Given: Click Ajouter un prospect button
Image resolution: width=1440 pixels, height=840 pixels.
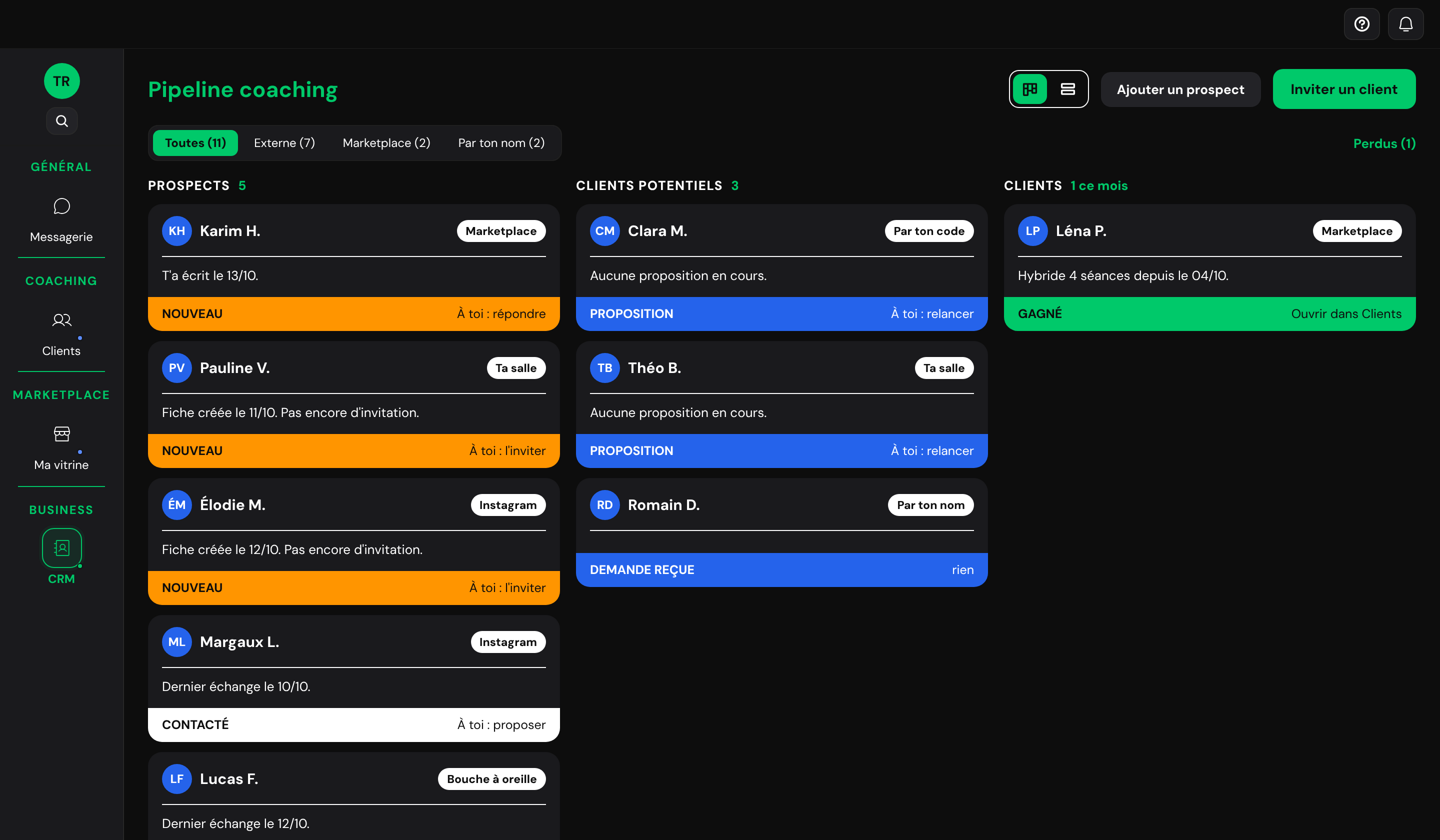Looking at the screenshot, I should pyautogui.click(x=1180, y=89).
